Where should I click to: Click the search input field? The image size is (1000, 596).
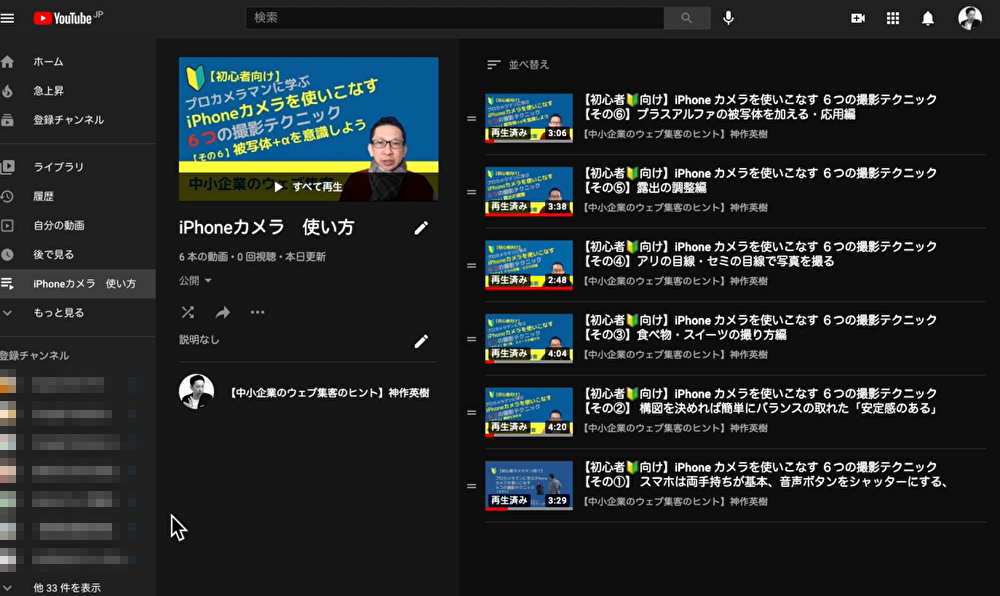[x=455, y=18]
